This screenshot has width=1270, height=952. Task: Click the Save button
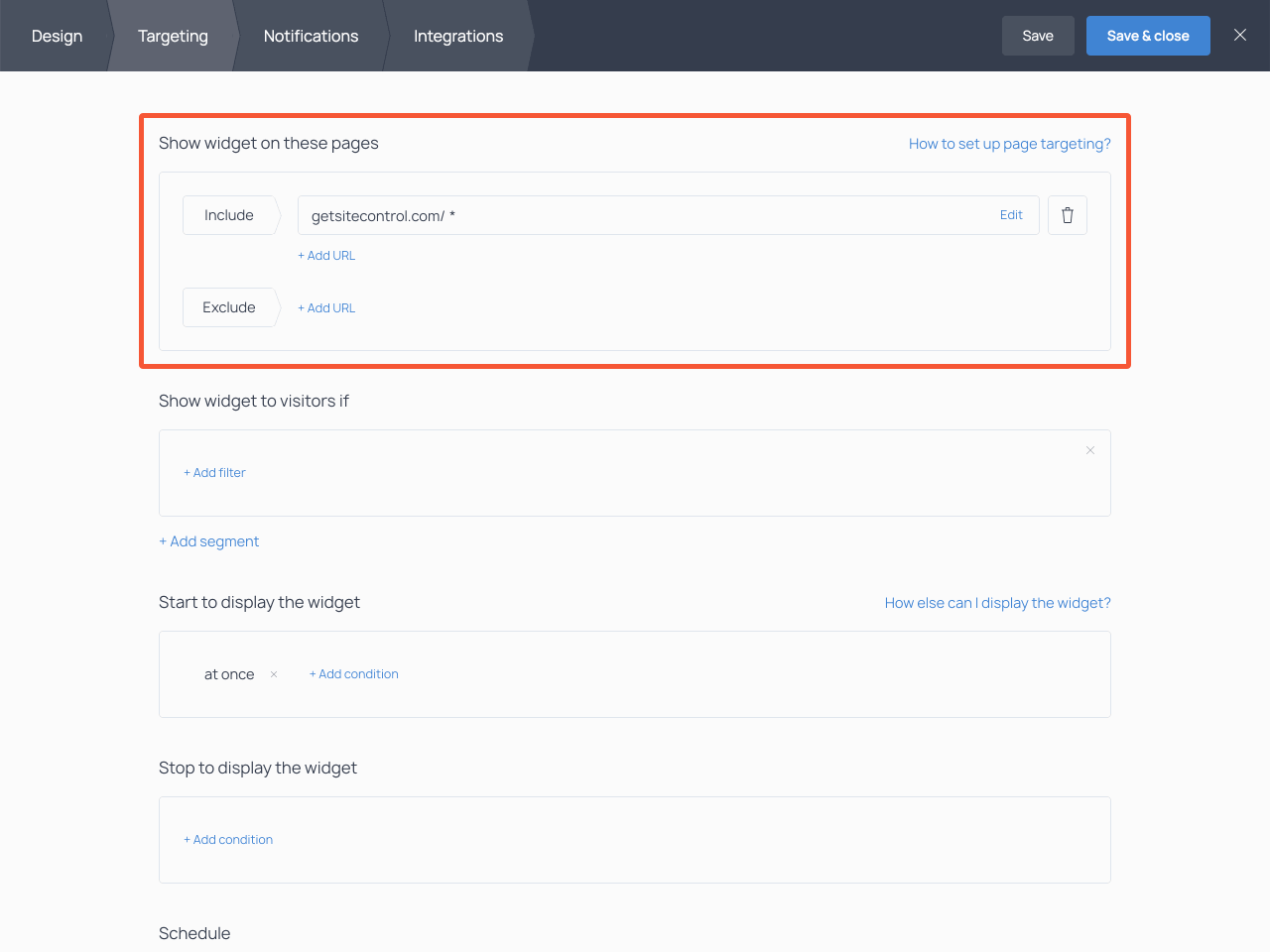point(1038,35)
